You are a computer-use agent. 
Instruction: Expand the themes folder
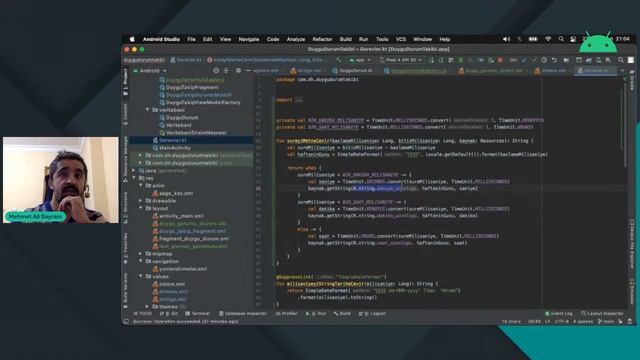(147, 307)
